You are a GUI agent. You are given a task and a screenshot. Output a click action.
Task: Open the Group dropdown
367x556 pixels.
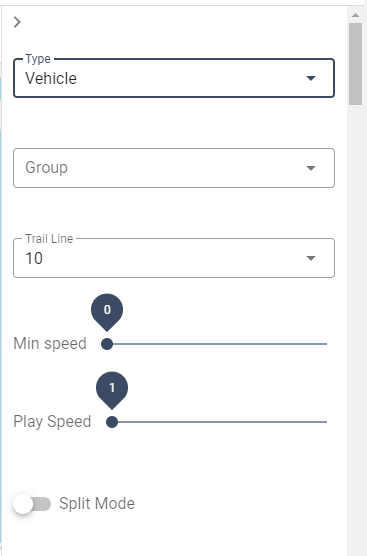[x=174, y=168]
